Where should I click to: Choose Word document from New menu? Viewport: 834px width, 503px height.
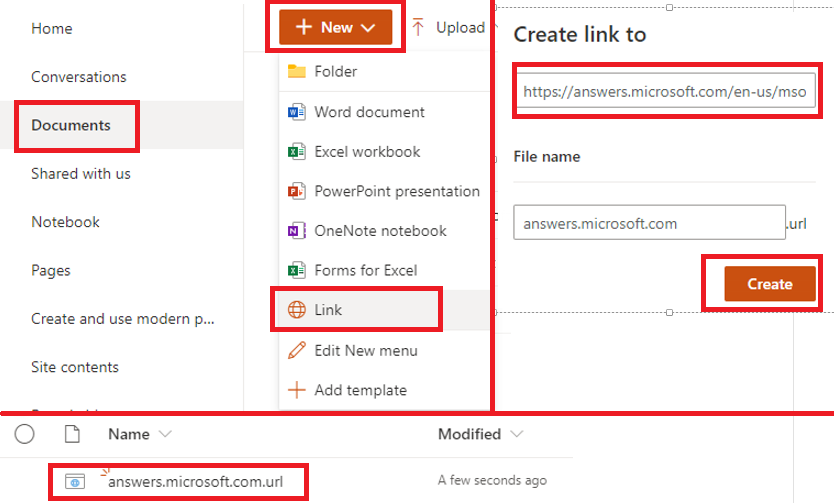click(x=384, y=112)
